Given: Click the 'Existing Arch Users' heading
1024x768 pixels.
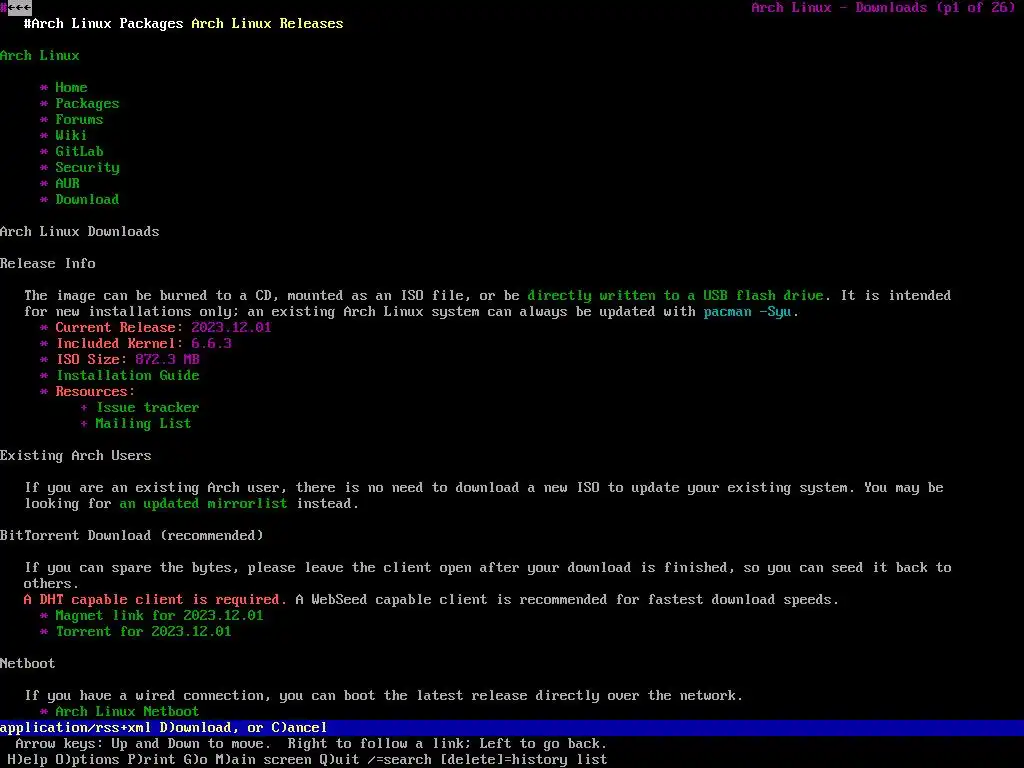Looking at the screenshot, I should pyautogui.click(x=76, y=455).
